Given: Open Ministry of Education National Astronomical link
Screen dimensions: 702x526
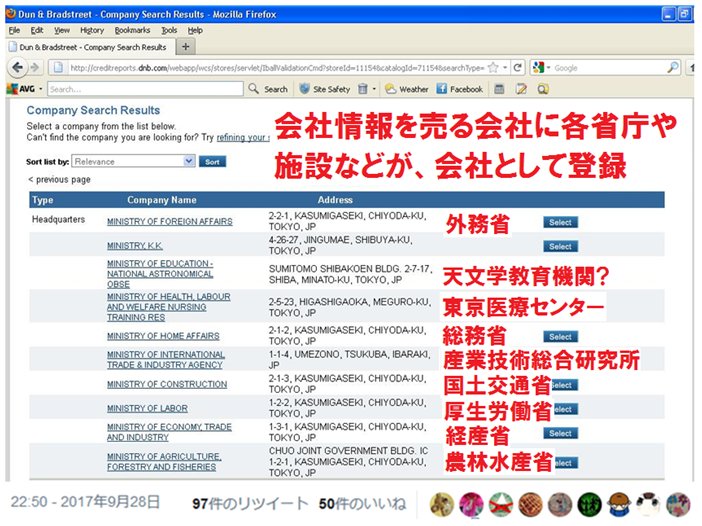Looking at the screenshot, I should (x=160, y=274).
